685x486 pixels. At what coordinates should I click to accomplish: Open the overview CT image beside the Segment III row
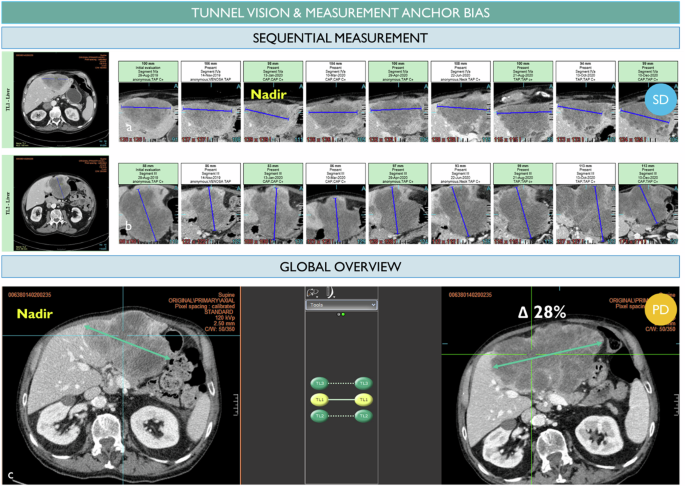[x=61, y=203]
